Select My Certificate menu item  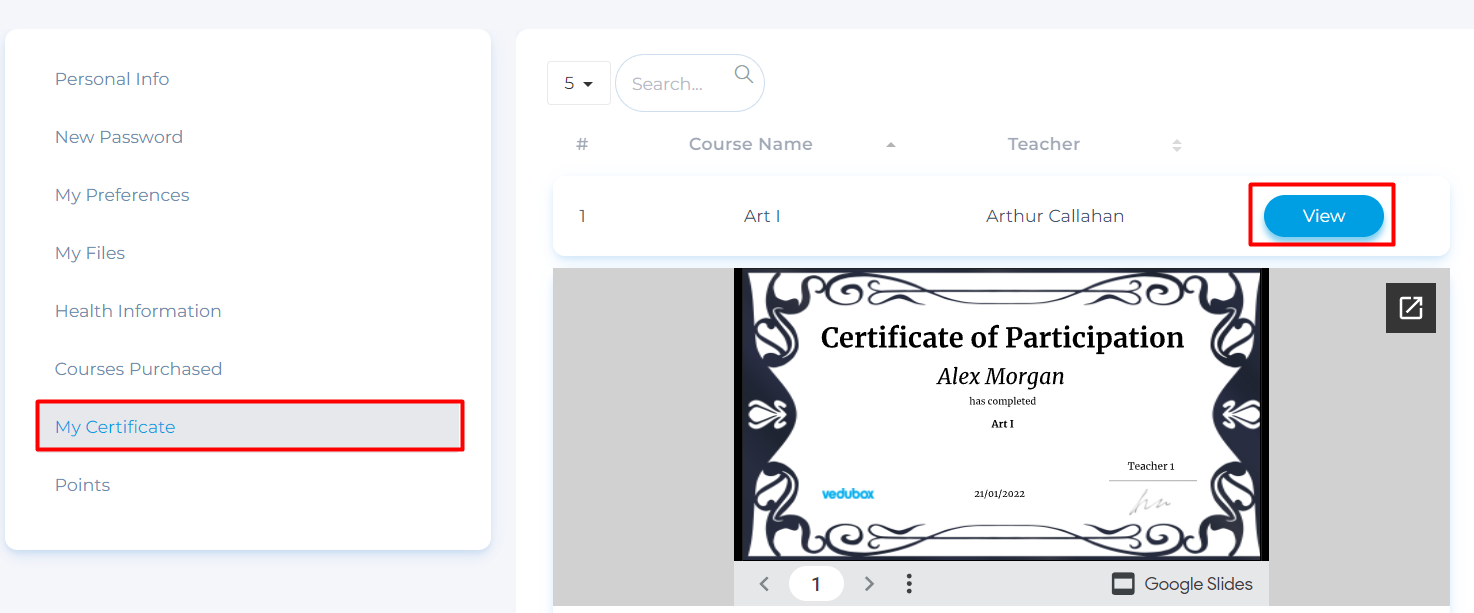tap(115, 427)
